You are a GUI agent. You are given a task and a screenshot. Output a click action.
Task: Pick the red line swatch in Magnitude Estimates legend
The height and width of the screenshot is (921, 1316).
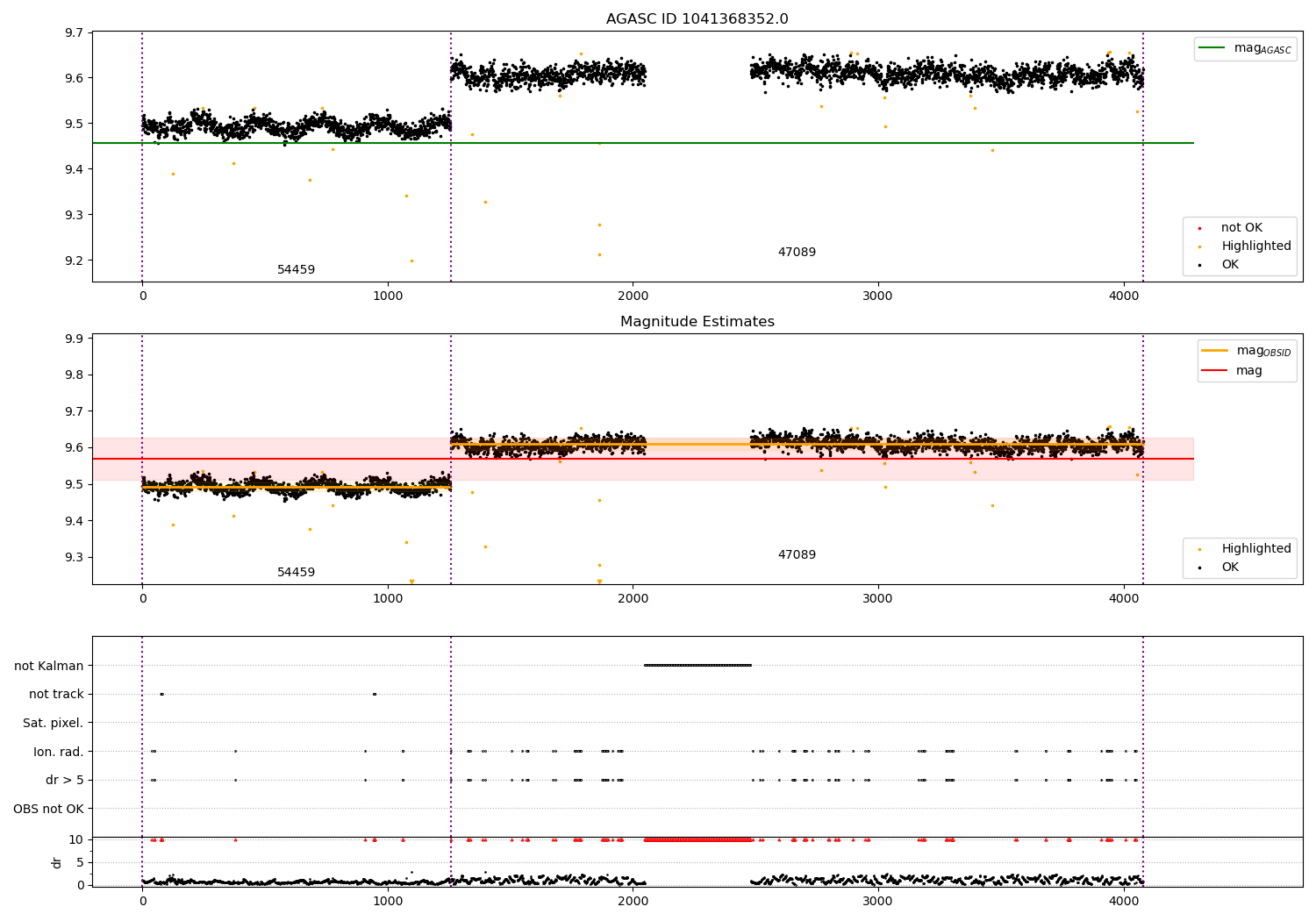click(1215, 371)
